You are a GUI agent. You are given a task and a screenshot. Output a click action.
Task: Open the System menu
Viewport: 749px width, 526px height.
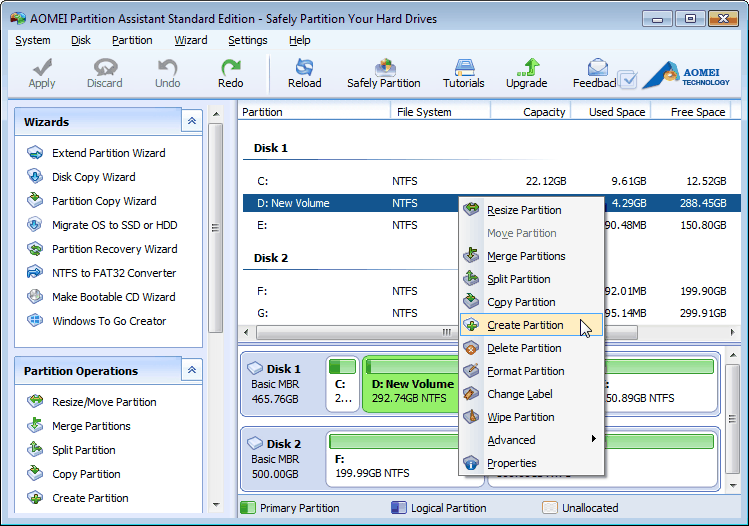click(32, 40)
